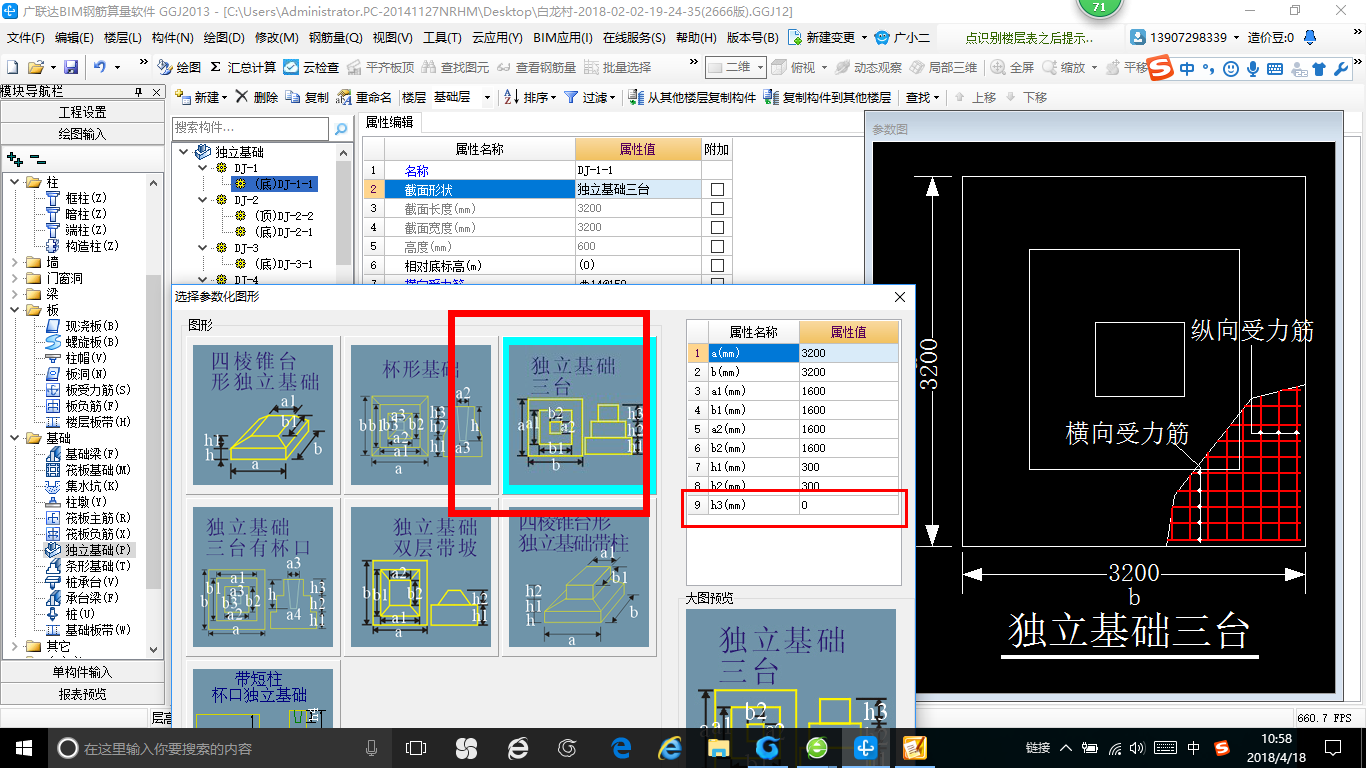Click the 报表预览 navigator button

click(83, 694)
